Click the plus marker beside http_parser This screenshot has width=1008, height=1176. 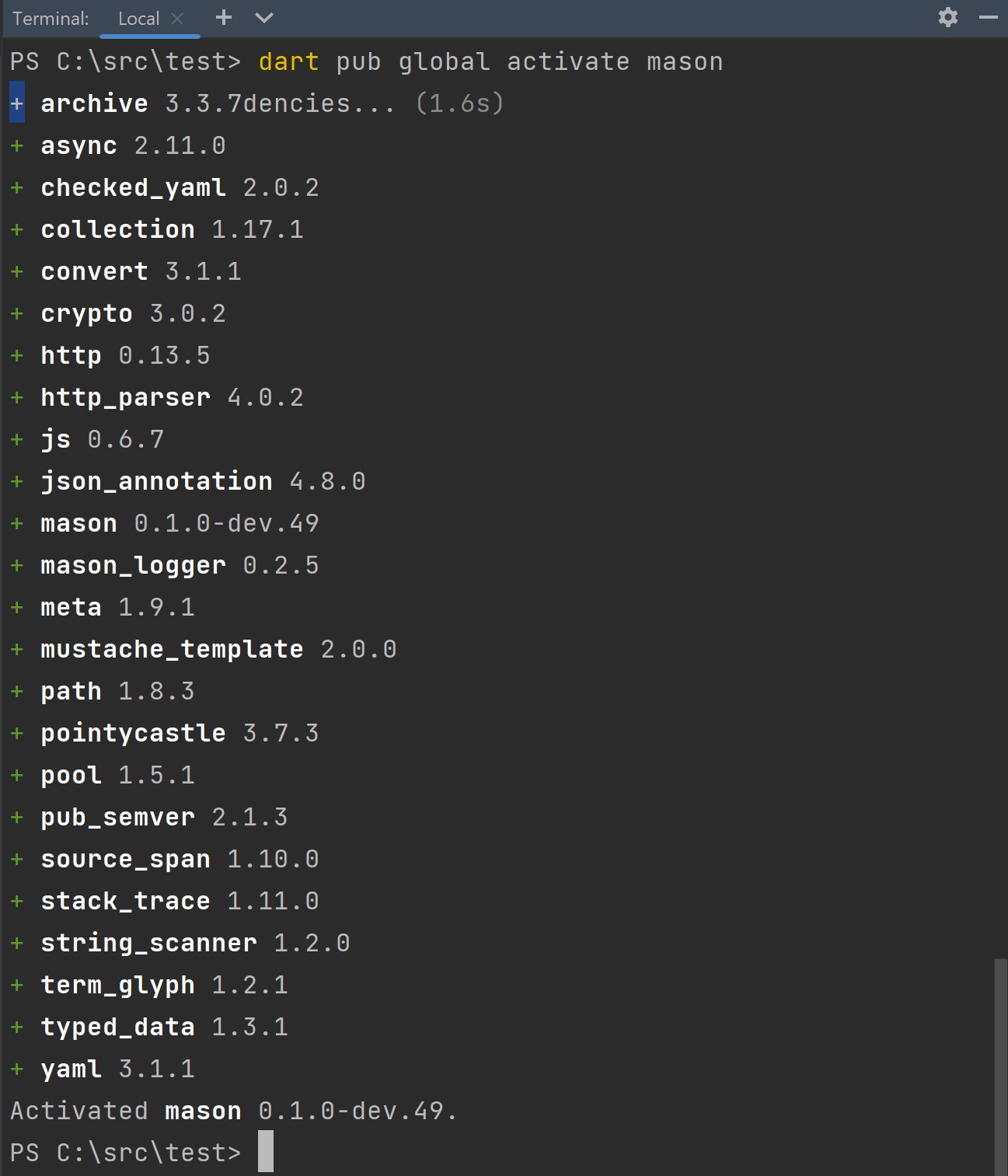coord(16,397)
